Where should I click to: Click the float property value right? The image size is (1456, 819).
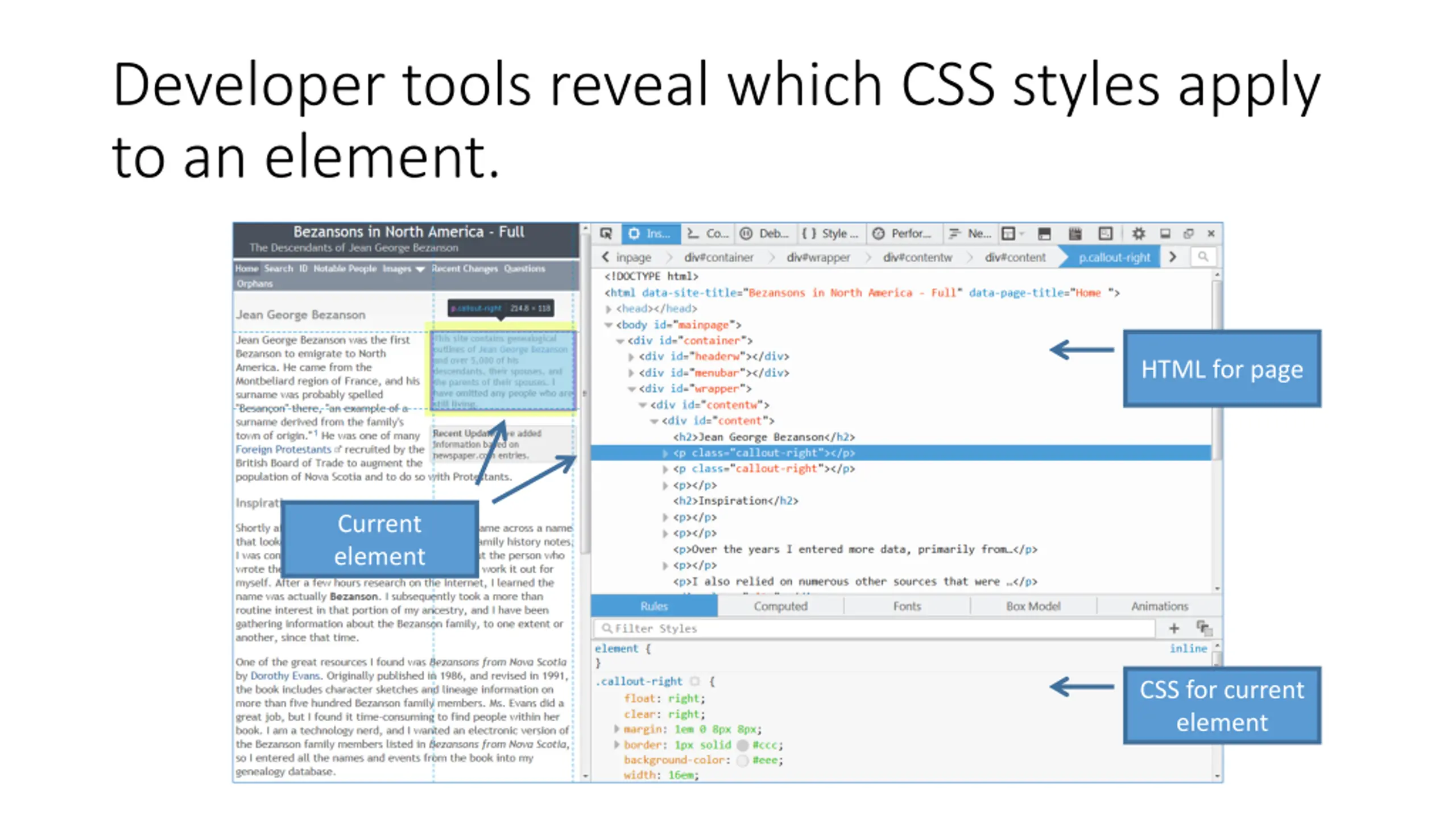[683, 698]
